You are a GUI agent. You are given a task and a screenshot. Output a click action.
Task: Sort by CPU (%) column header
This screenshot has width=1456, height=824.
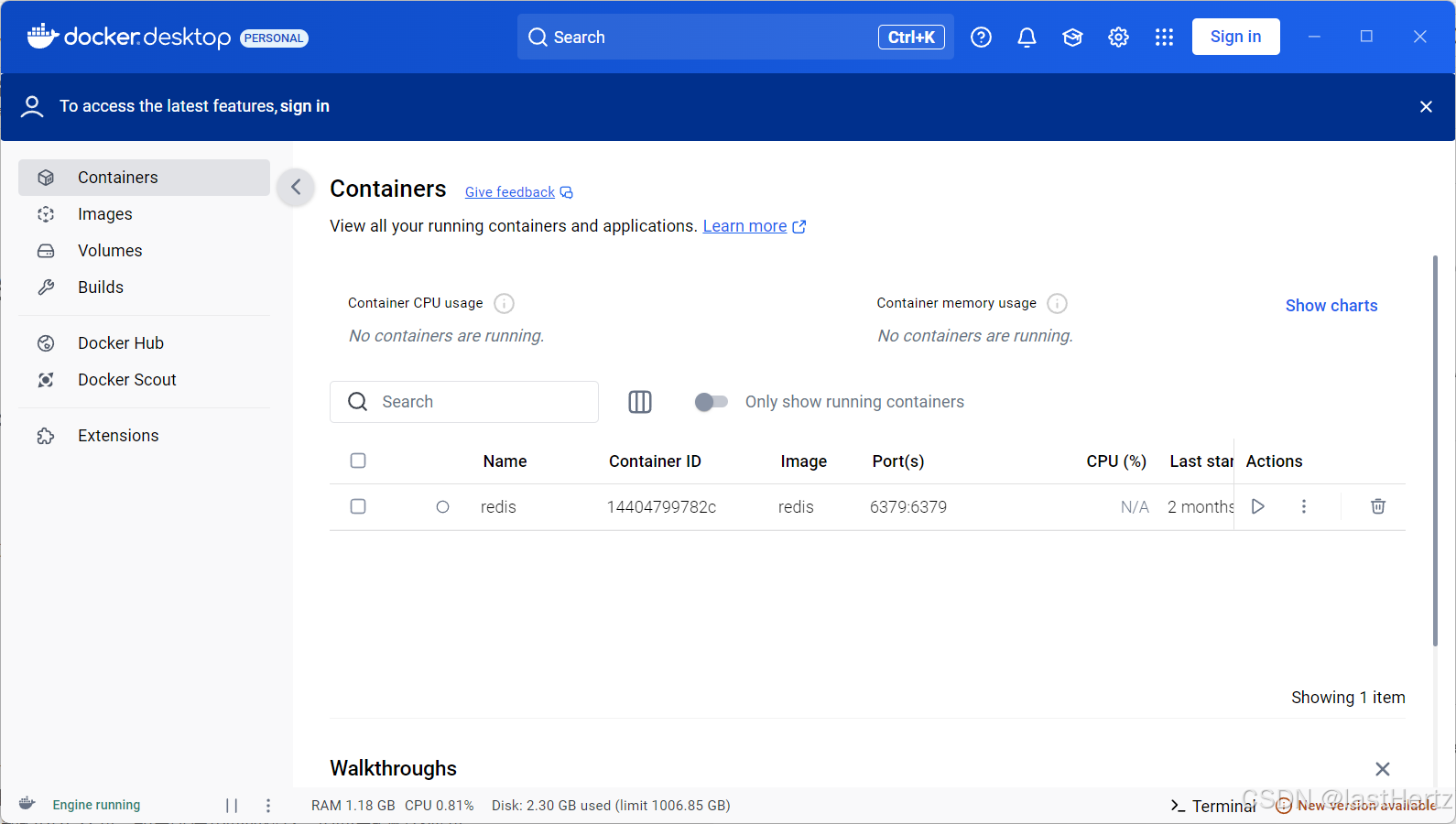tap(1116, 461)
